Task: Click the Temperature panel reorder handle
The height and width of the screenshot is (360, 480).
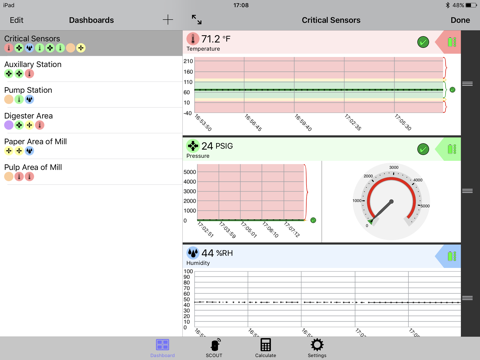Action: 467,83
